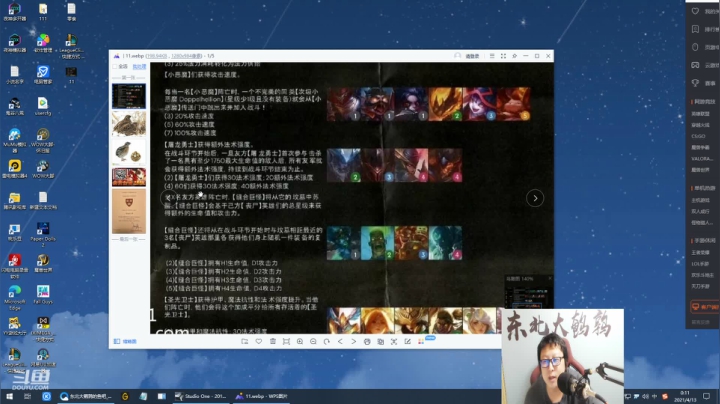Screen dimensions: 720x404
Task: Switch to 11.webp taskbar window
Action: click(262, 396)
